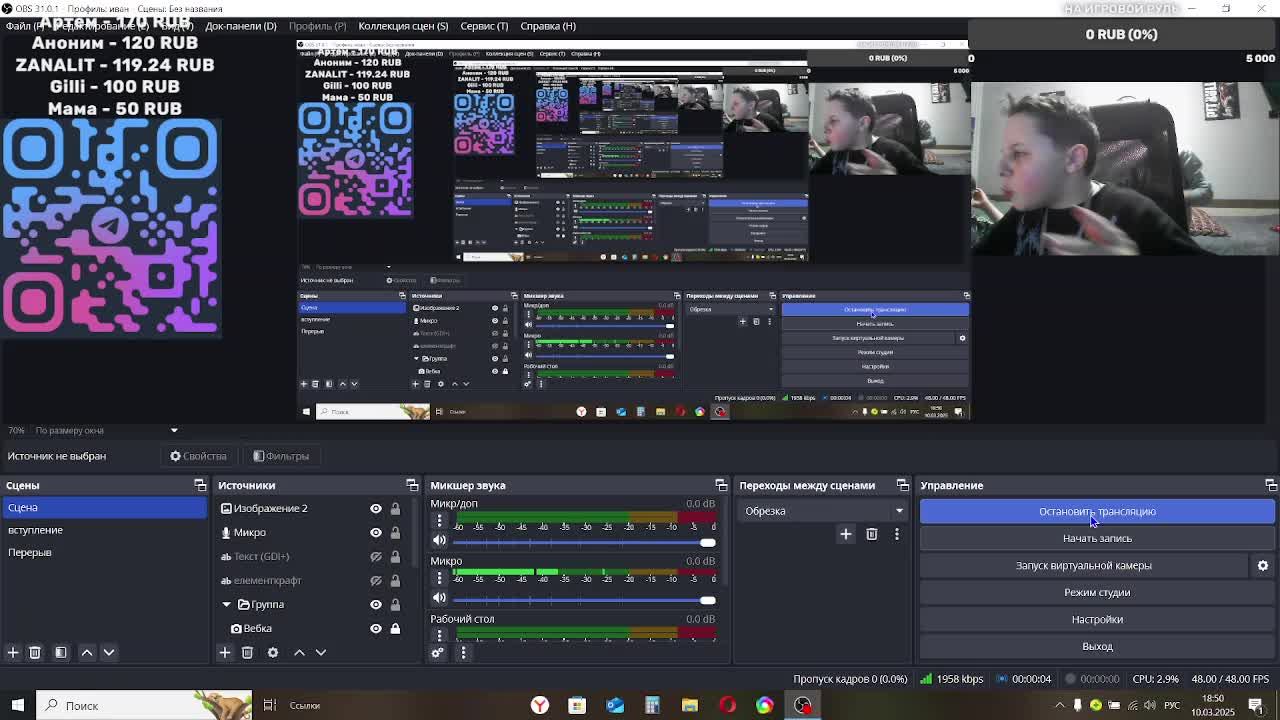Open Коллекция сцен (S) menu

tap(403, 26)
